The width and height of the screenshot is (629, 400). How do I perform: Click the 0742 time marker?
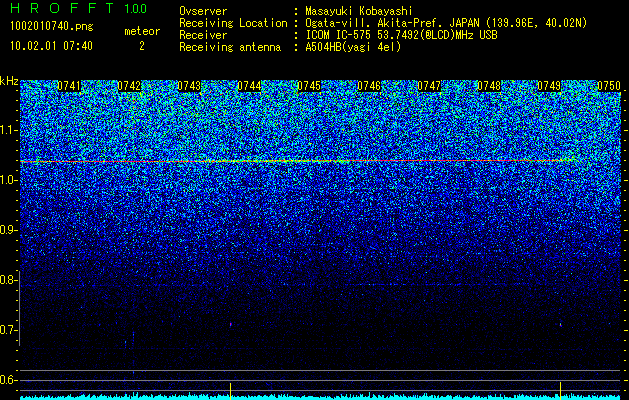pyautogui.click(x=129, y=86)
